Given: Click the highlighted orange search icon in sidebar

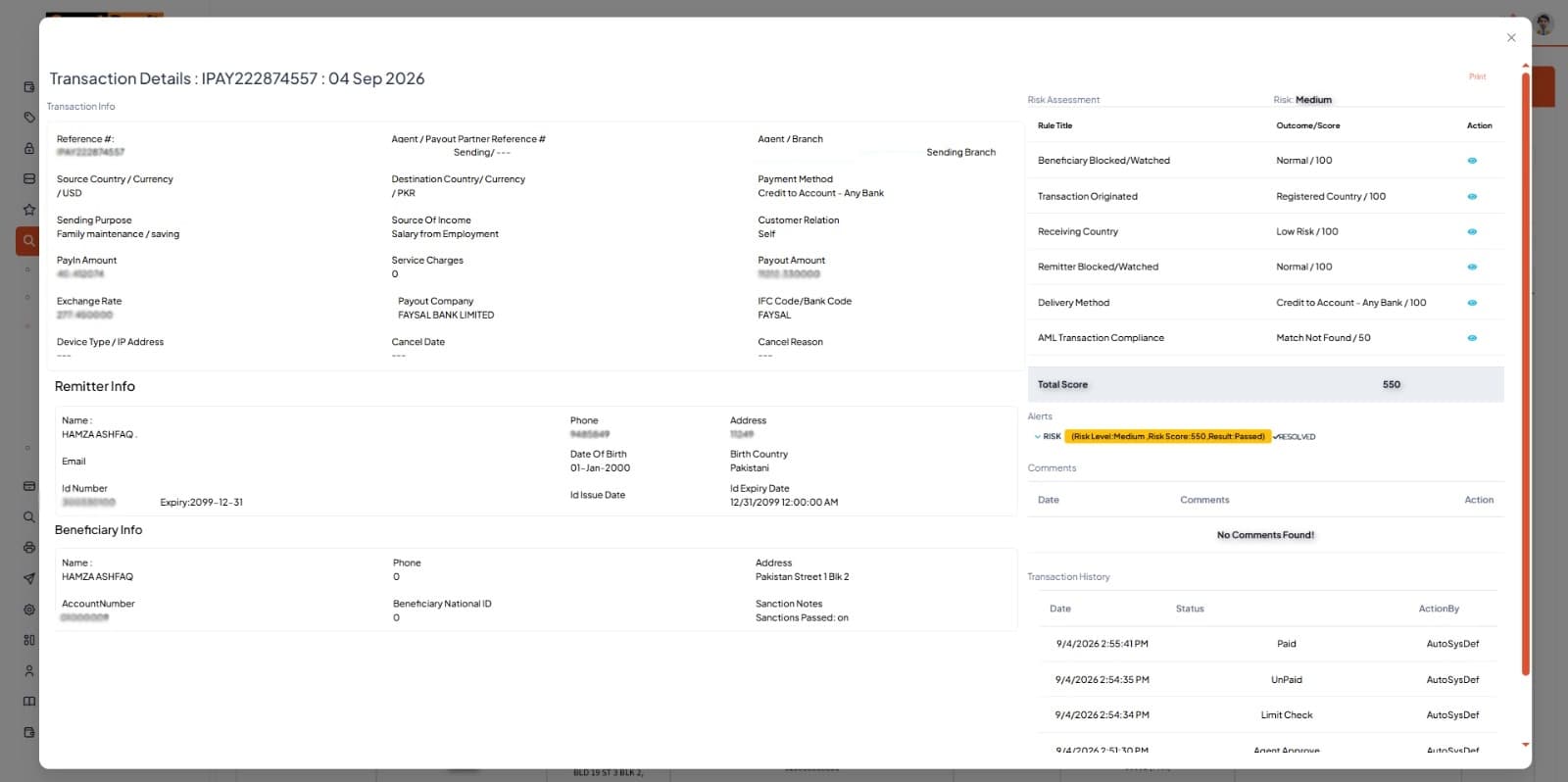Looking at the screenshot, I should 28,240.
